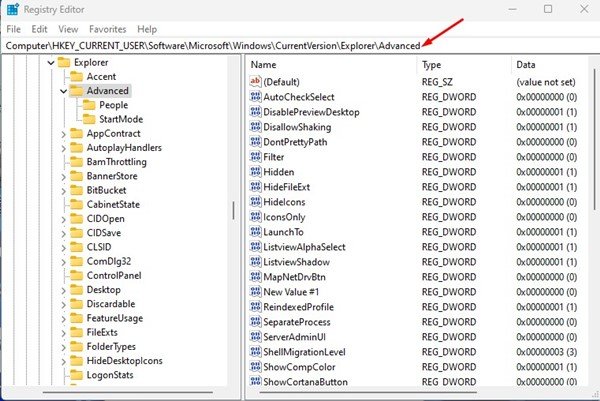Expand the CIDOpen key
The image size is (600, 401).
tap(64, 219)
